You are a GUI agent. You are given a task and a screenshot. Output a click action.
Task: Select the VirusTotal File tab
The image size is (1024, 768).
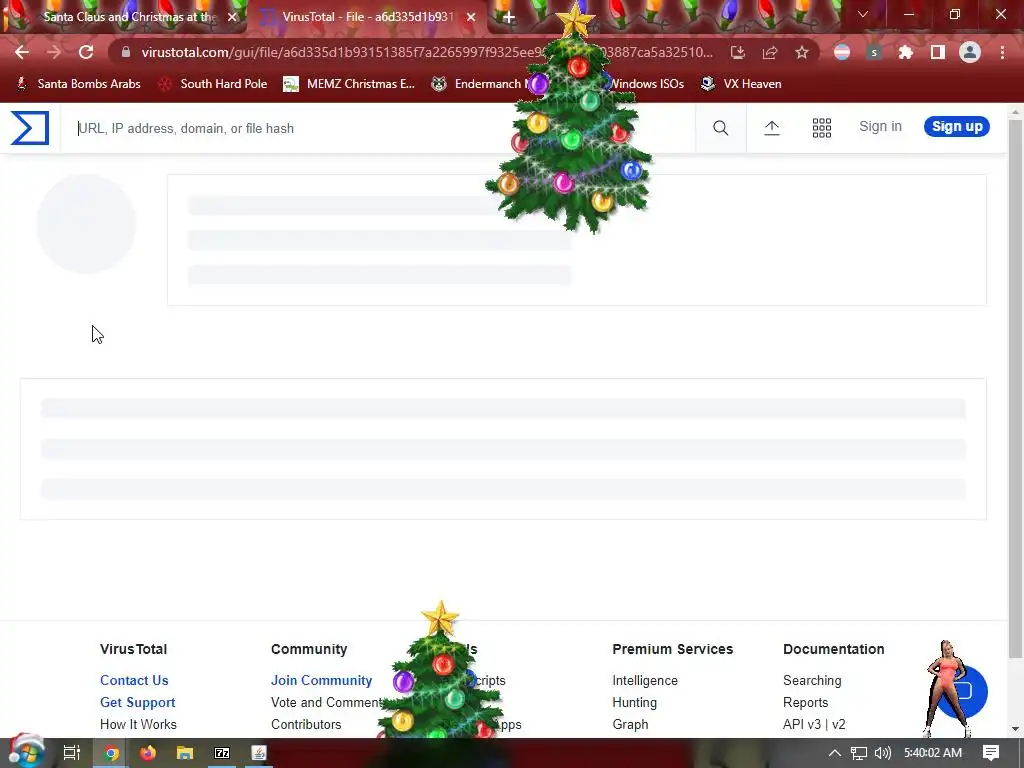click(x=368, y=17)
